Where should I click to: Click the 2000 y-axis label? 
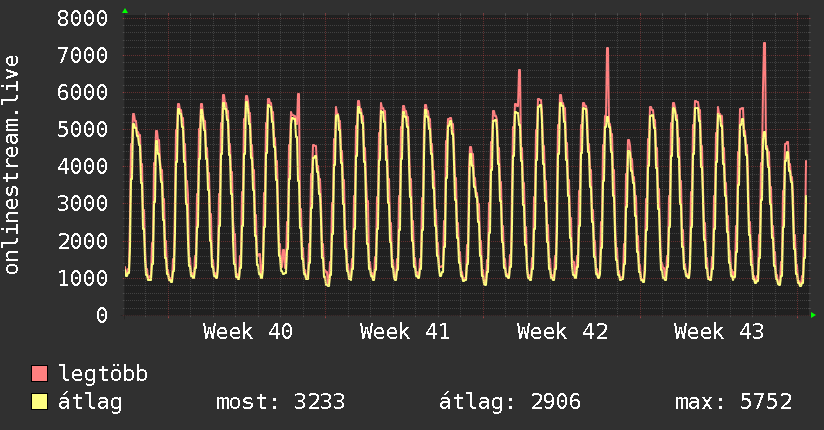tap(83, 241)
